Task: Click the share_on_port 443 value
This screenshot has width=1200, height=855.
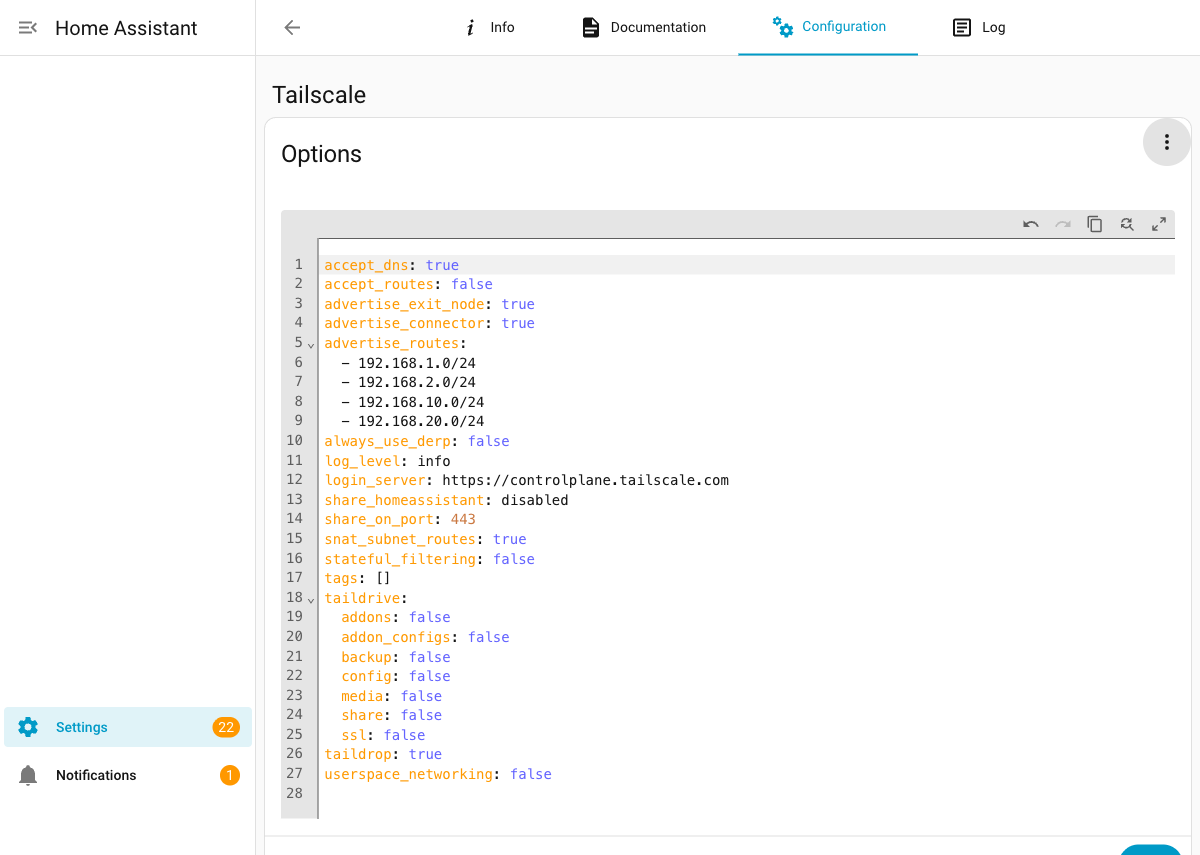Action: [464, 519]
